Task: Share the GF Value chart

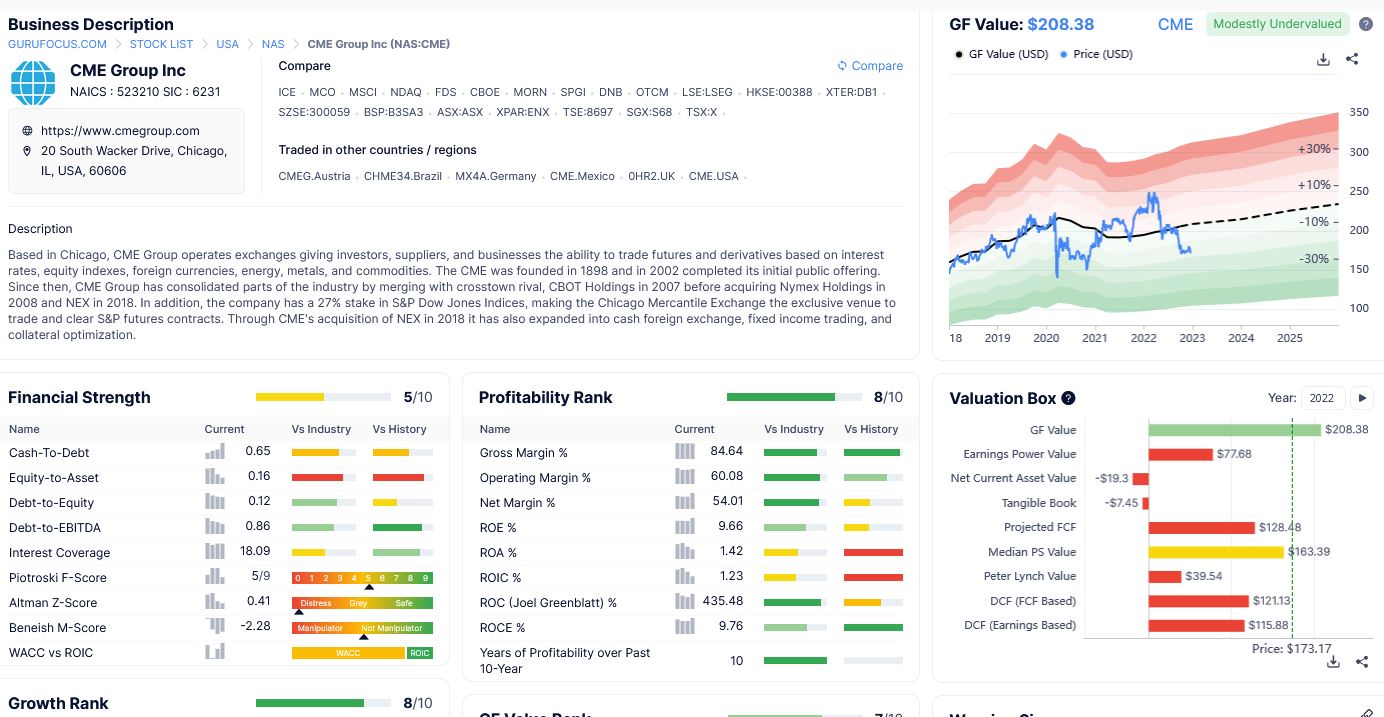Action: [1352, 59]
